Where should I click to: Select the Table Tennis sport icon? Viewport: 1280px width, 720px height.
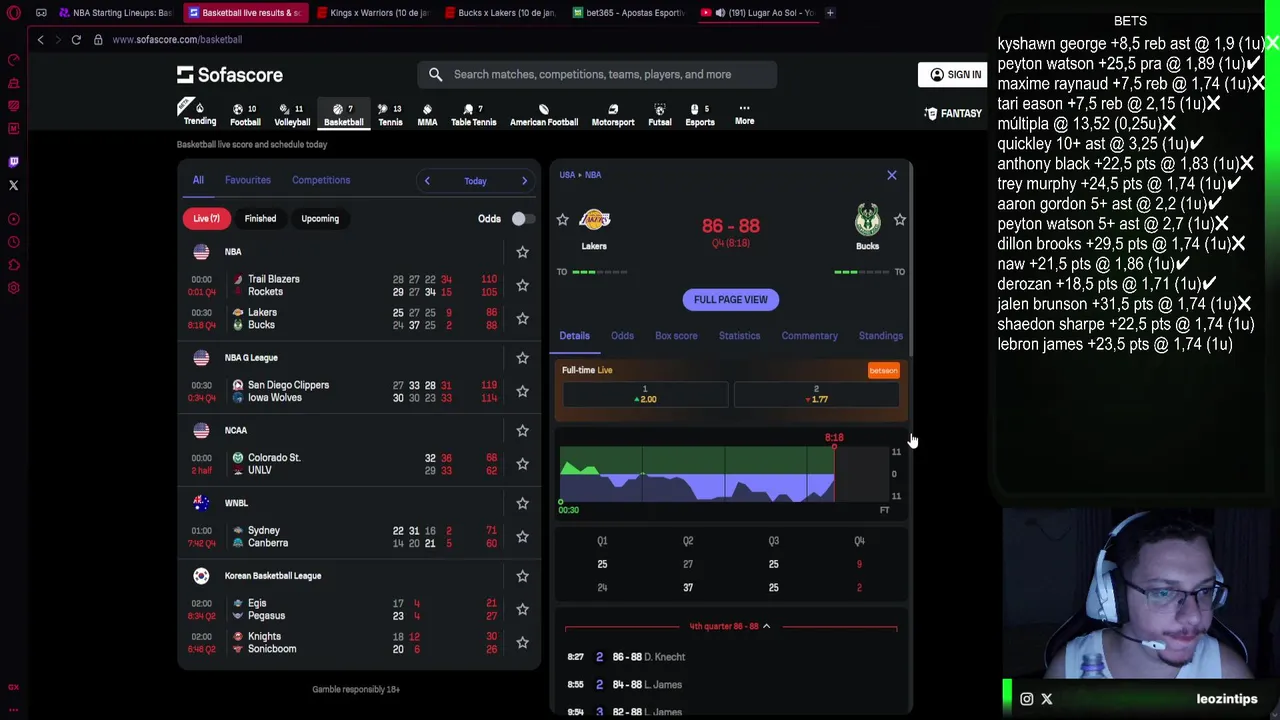point(473,114)
